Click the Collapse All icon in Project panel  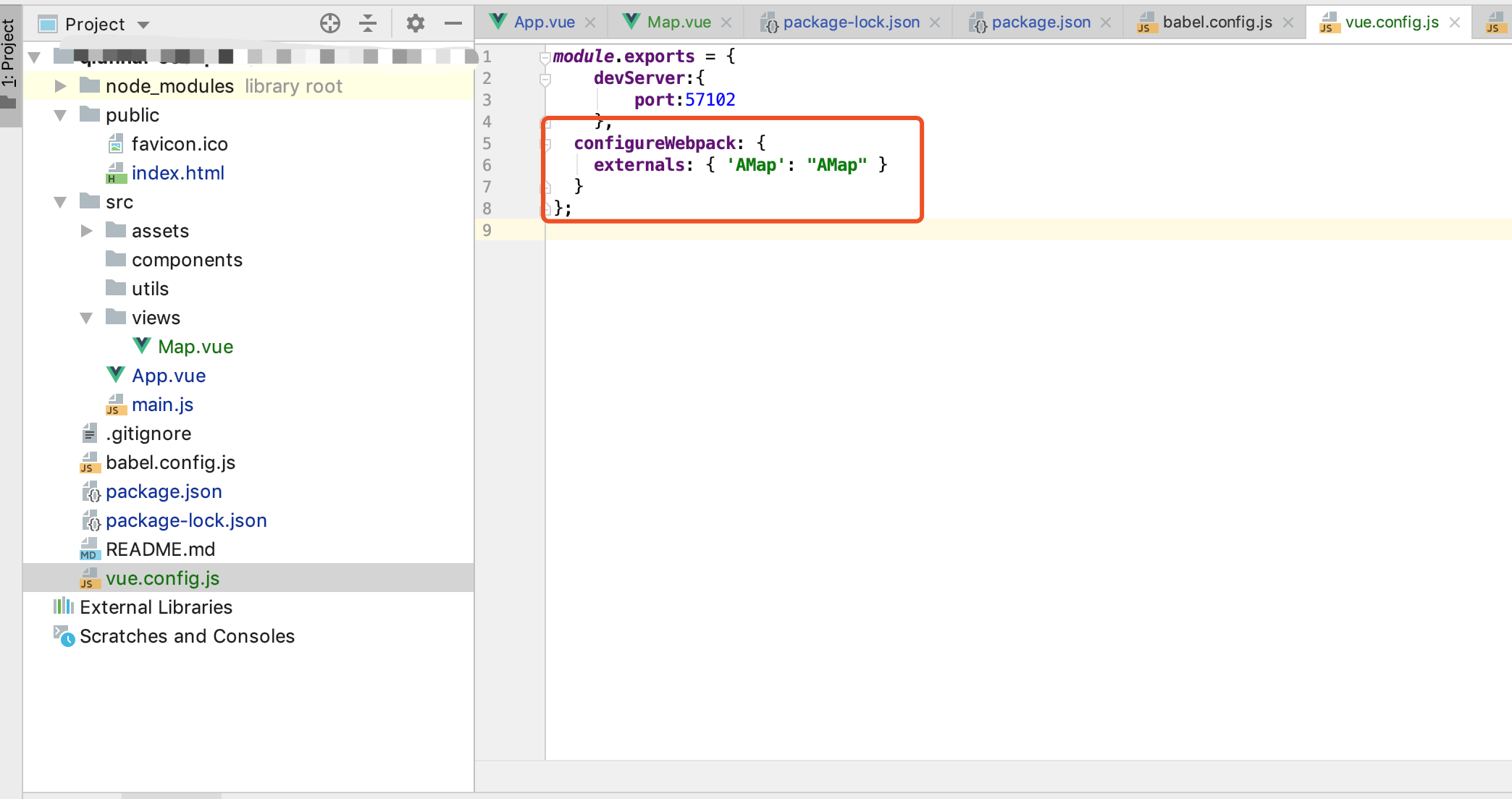click(368, 24)
